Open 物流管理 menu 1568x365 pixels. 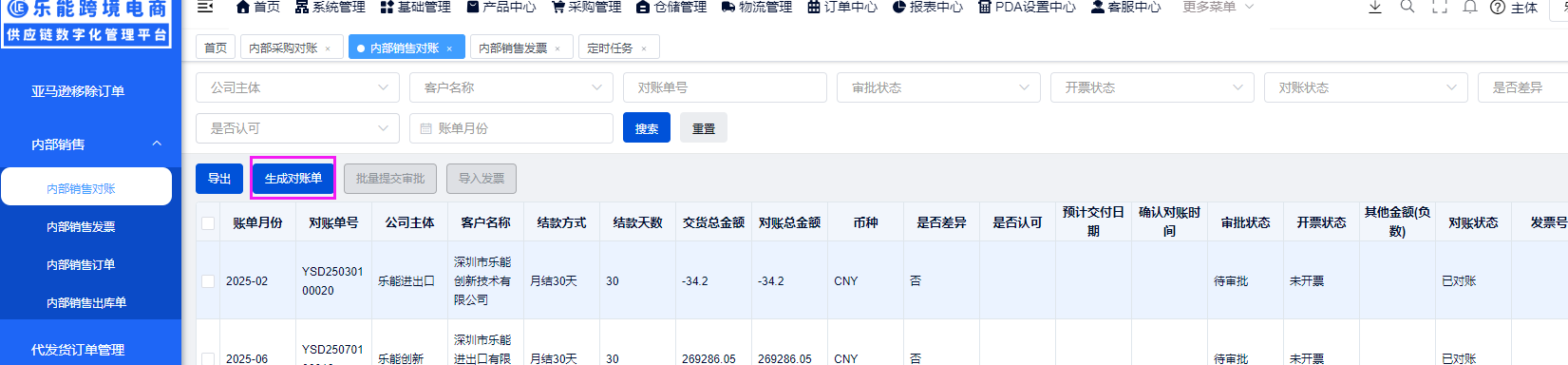(757, 7)
